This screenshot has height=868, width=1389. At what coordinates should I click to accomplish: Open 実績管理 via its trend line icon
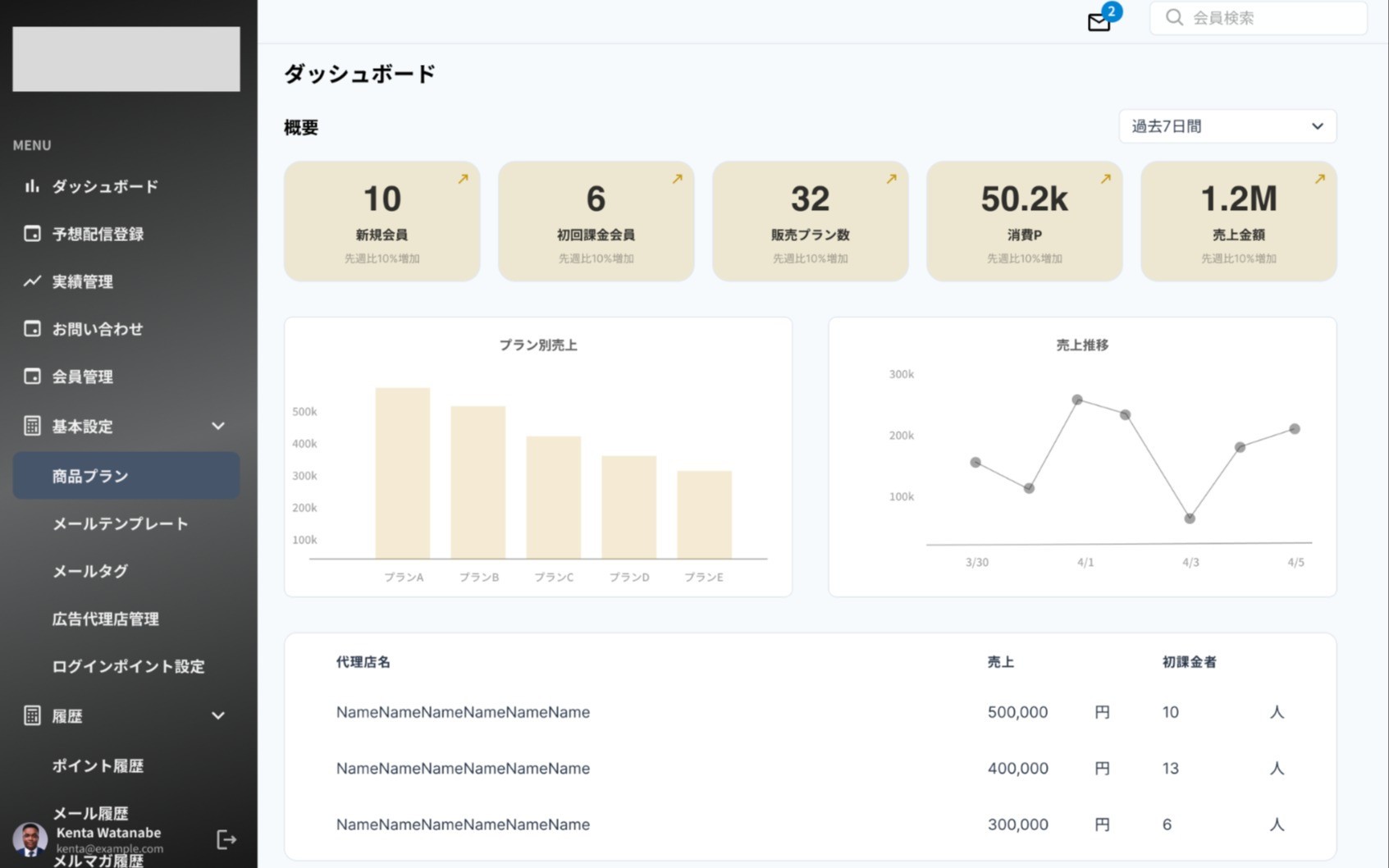click(x=31, y=281)
